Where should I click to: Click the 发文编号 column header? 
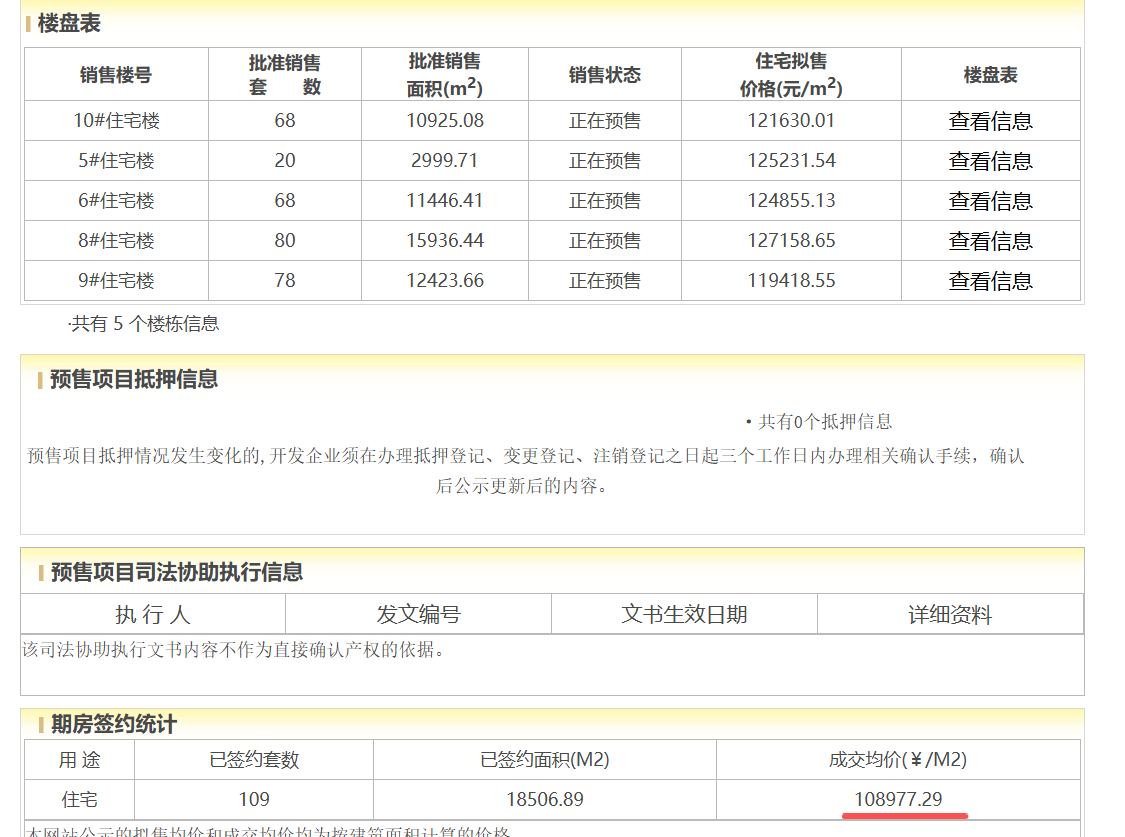(418, 614)
